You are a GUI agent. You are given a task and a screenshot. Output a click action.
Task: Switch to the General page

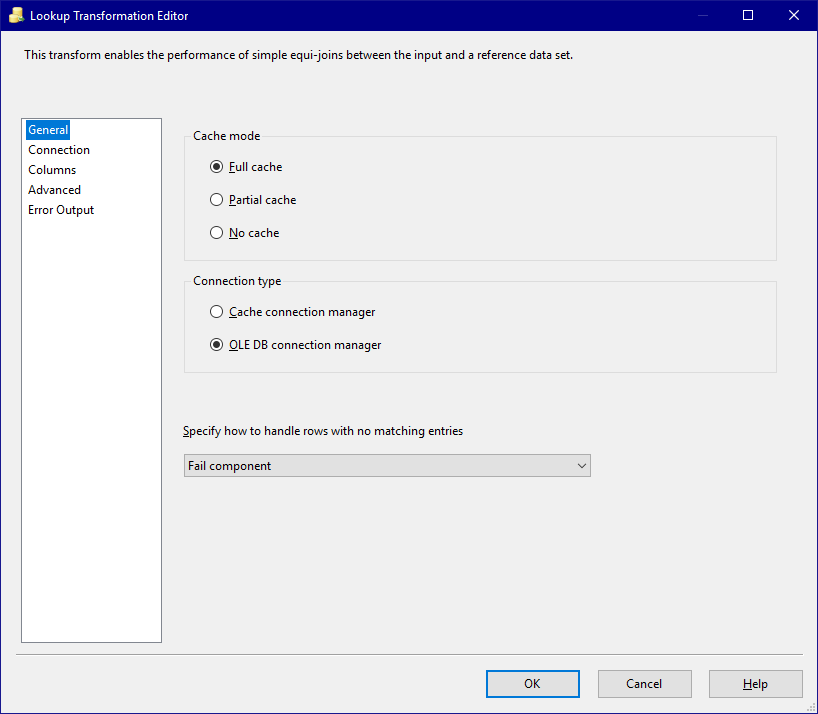tap(48, 130)
